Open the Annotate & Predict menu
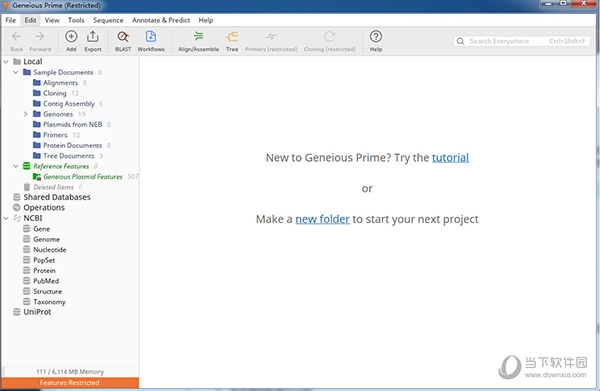600x391 pixels. [x=161, y=20]
